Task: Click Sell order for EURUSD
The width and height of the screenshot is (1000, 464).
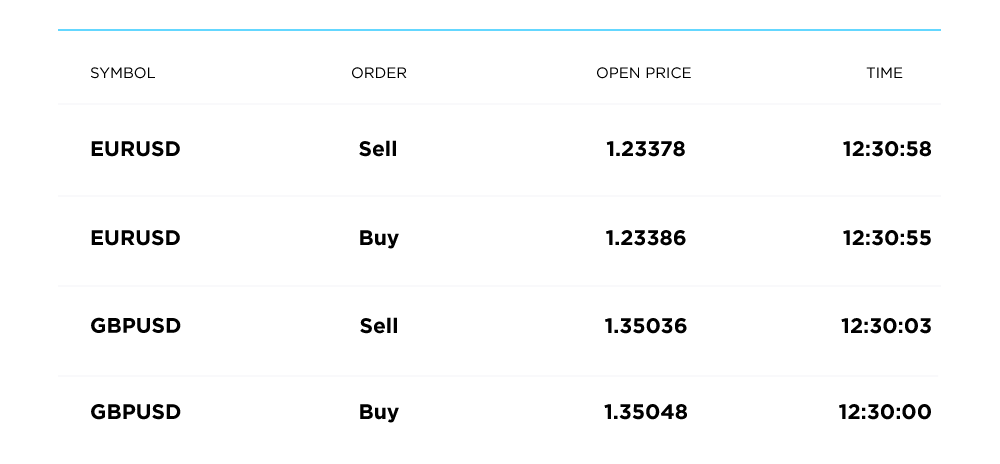Action: pyautogui.click(x=378, y=150)
